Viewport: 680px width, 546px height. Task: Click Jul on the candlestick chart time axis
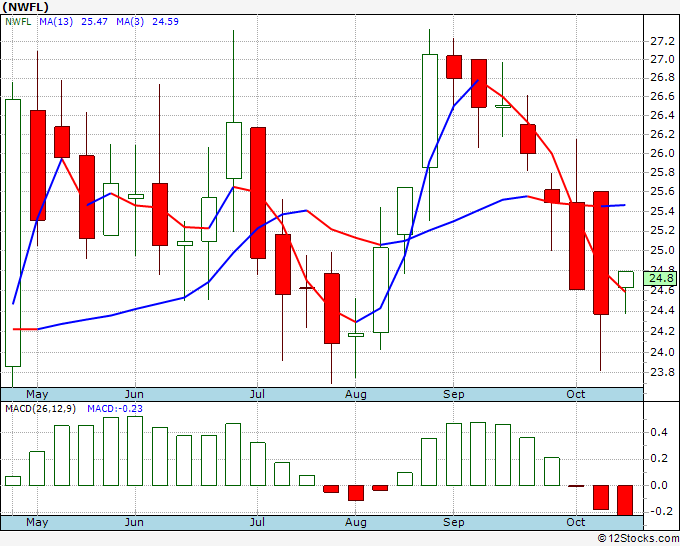coord(257,394)
